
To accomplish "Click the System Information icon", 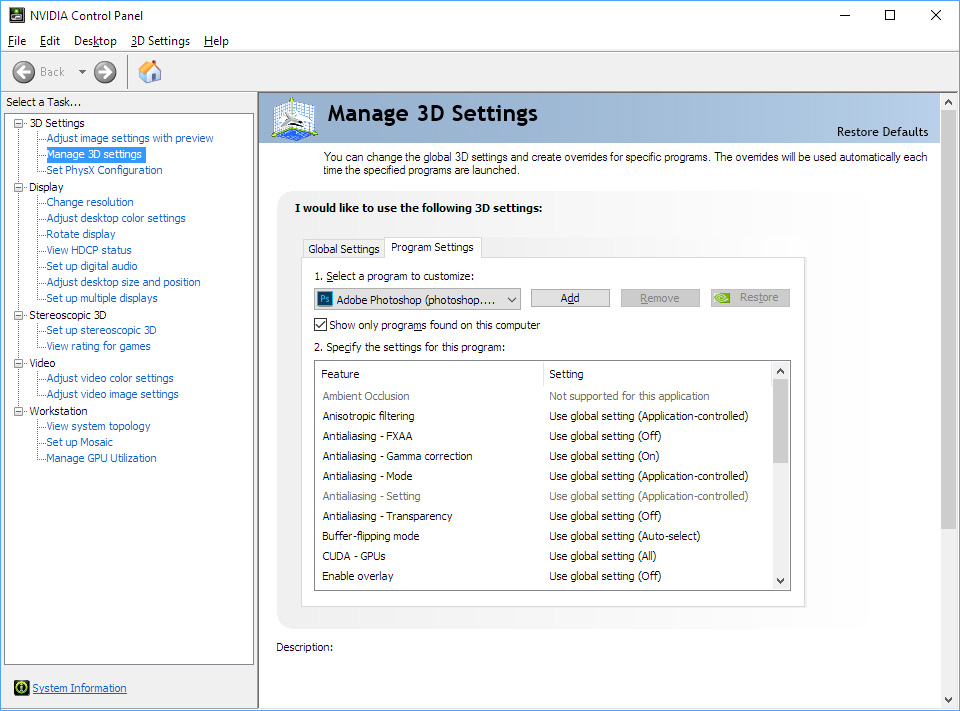I will click(x=21, y=688).
